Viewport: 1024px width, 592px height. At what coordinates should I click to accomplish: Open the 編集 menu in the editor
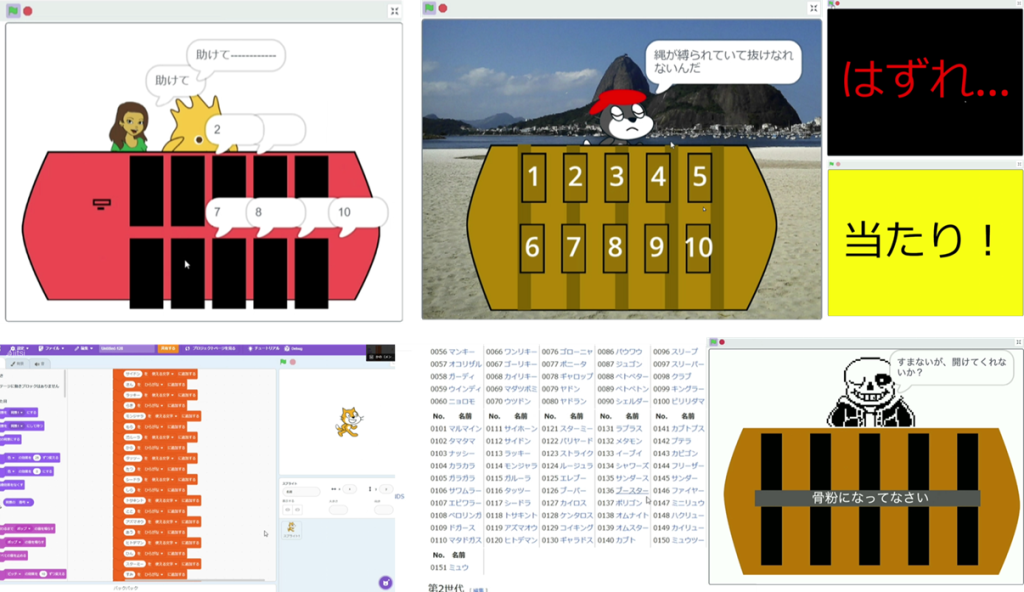click(x=84, y=349)
